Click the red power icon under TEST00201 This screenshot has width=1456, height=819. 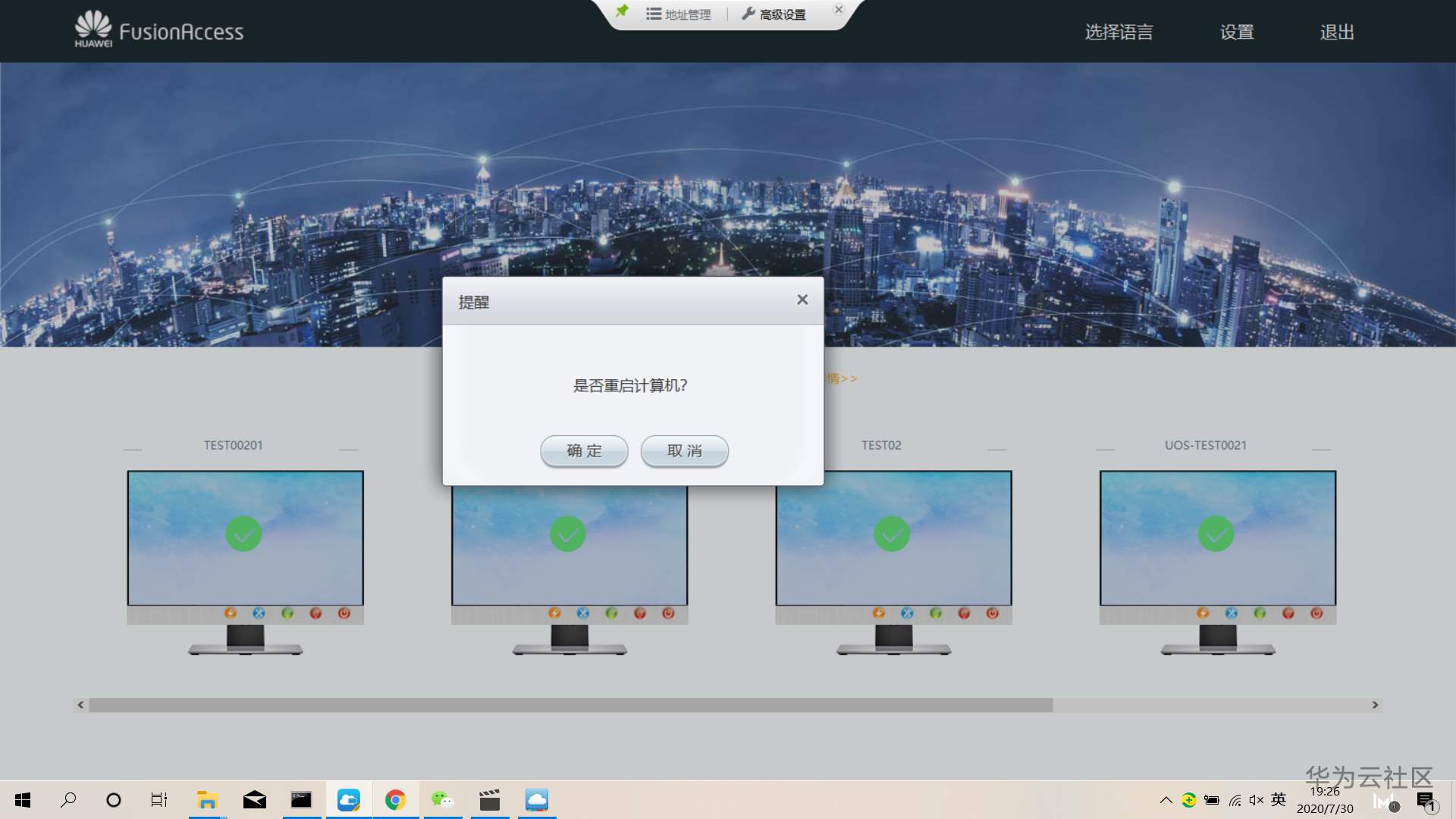pyautogui.click(x=344, y=613)
